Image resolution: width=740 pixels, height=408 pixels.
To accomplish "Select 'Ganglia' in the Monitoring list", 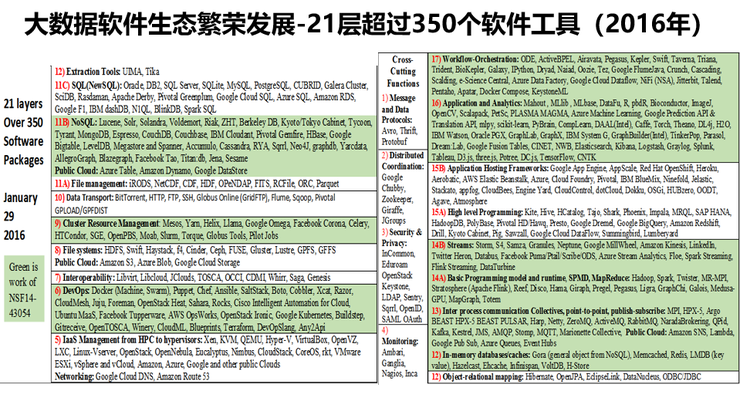I will click(394, 363).
